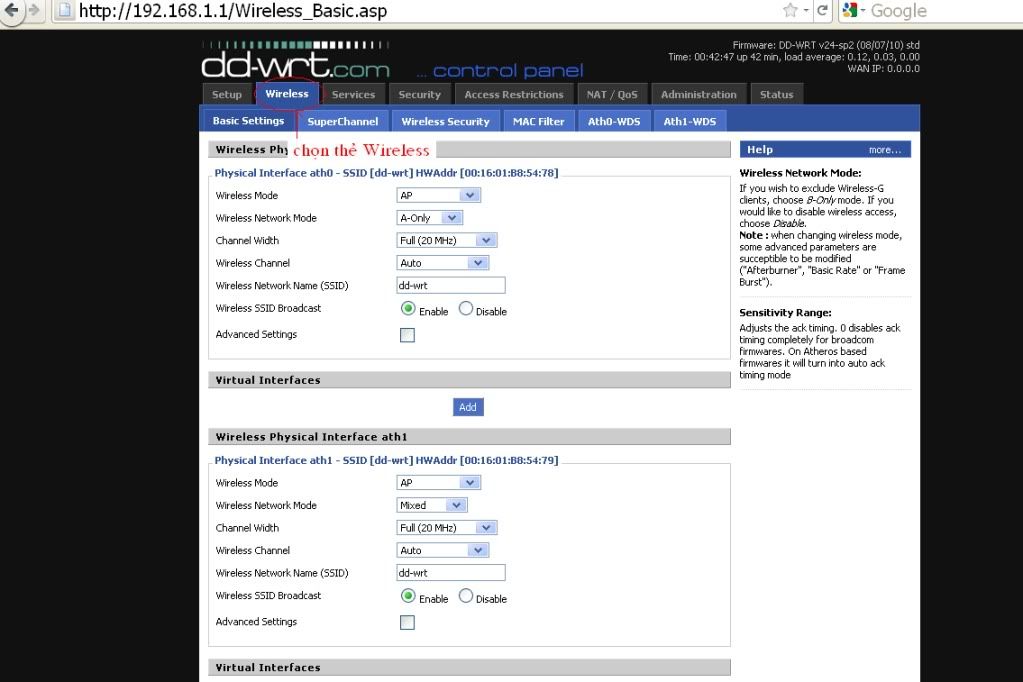Open the SuperChannel sub-tab

343,121
